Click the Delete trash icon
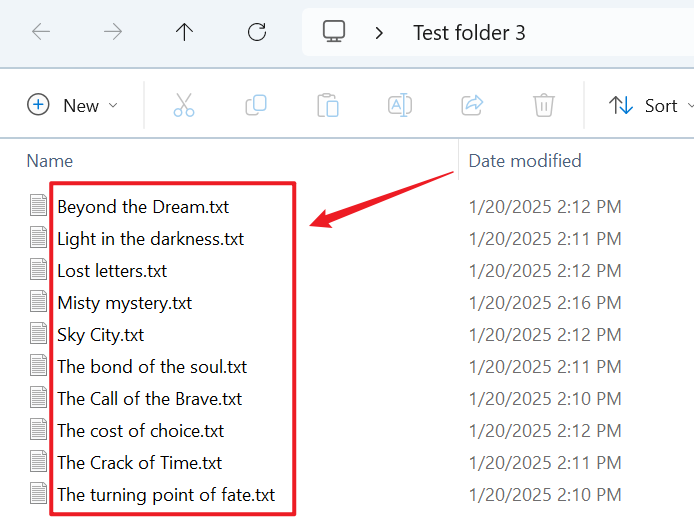The height and width of the screenshot is (532, 694). (544, 105)
